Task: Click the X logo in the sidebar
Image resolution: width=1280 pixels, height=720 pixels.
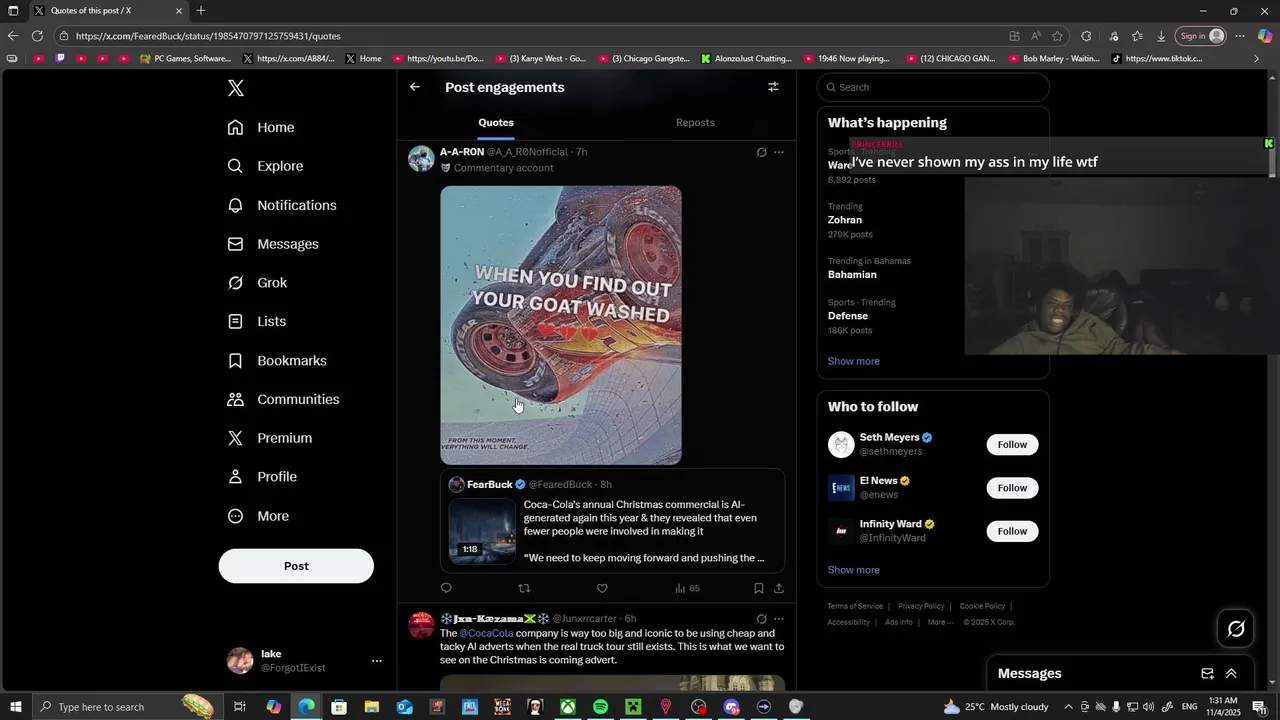Action: (236, 88)
